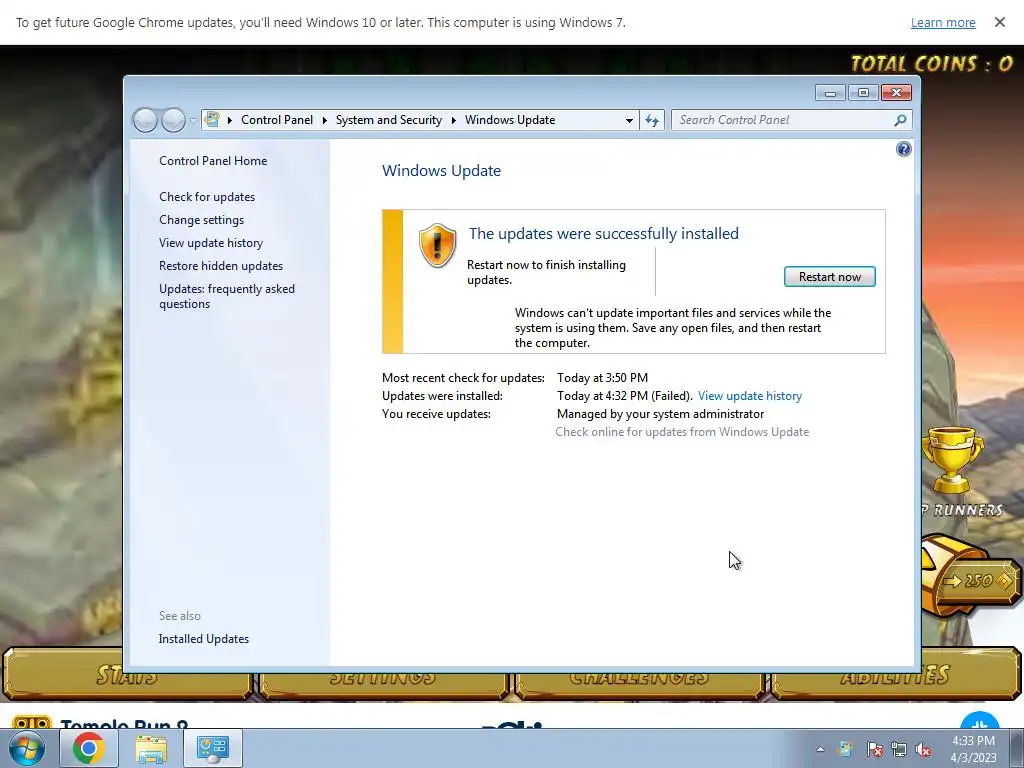Select System and Security breadcrumb
The image size is (1024, 768).
[x=389, y=120]
